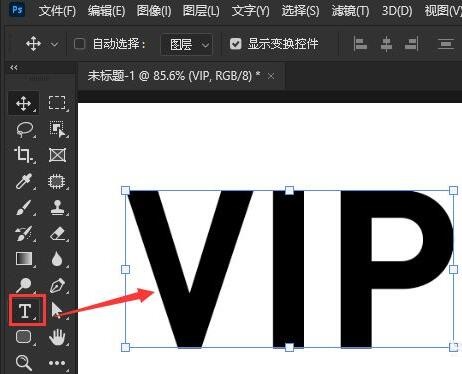462x374 pixels.
Task: Uncheck the 显示变换控件 checkbox
Action: coord(236,44)
